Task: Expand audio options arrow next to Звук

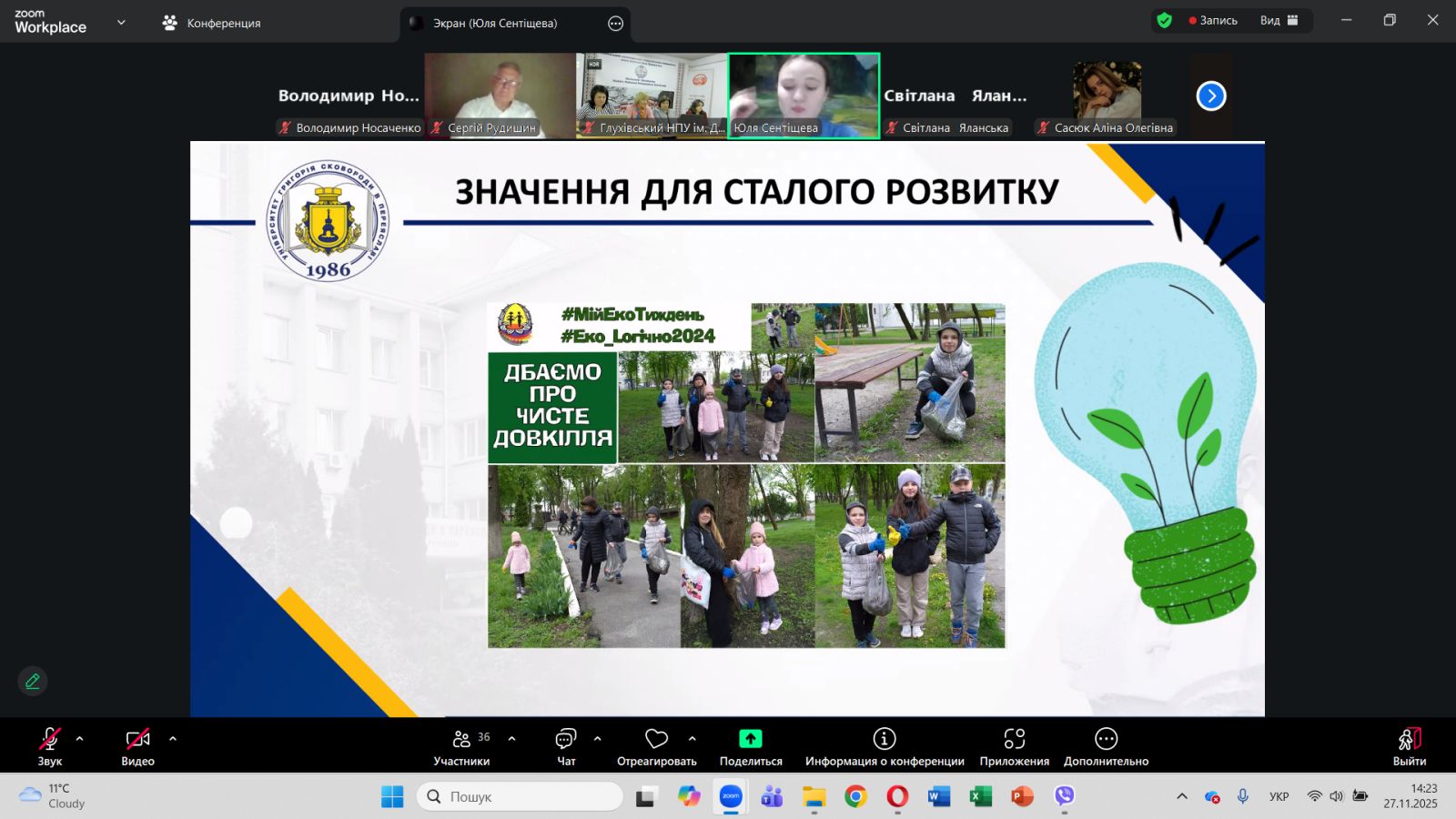Action: click(80, 739)
